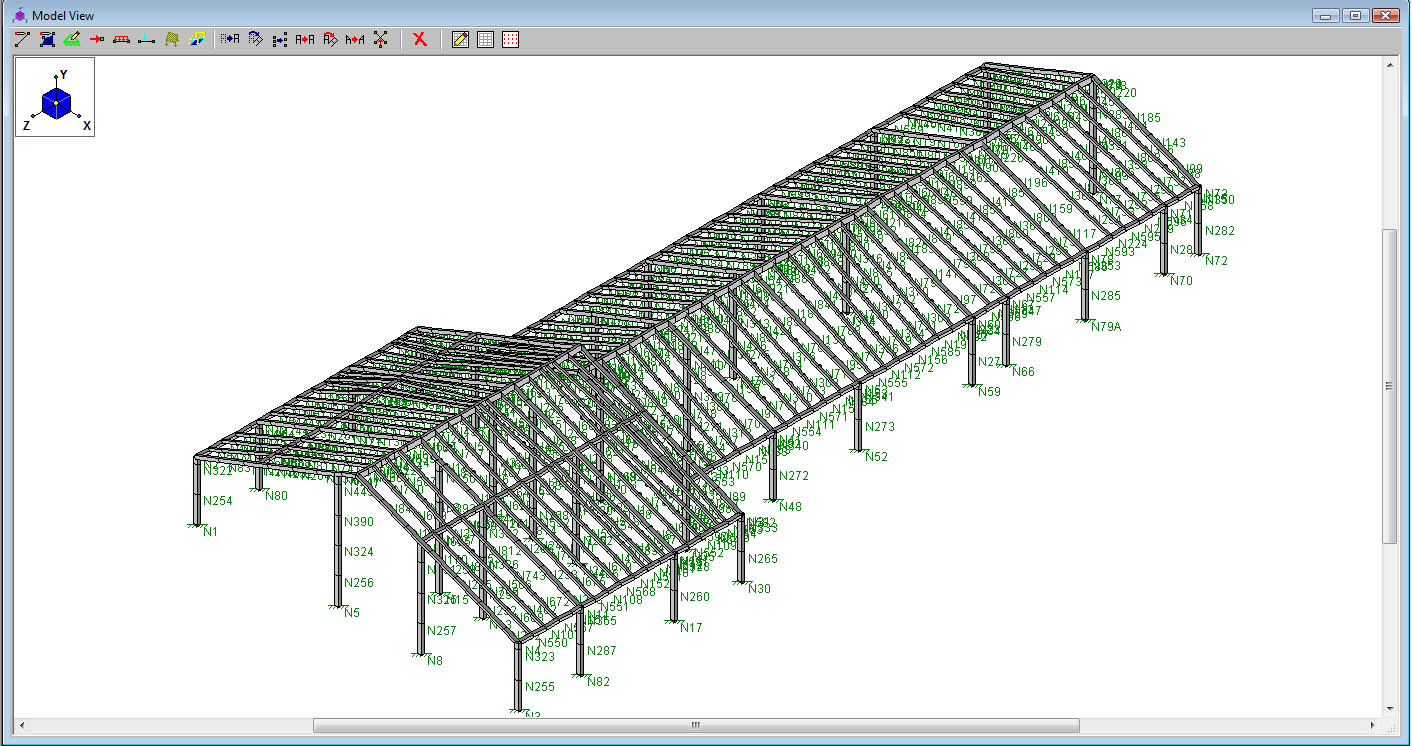
Task: Choose the red joint load arrow tool
Action: click(x=97, y=40)
